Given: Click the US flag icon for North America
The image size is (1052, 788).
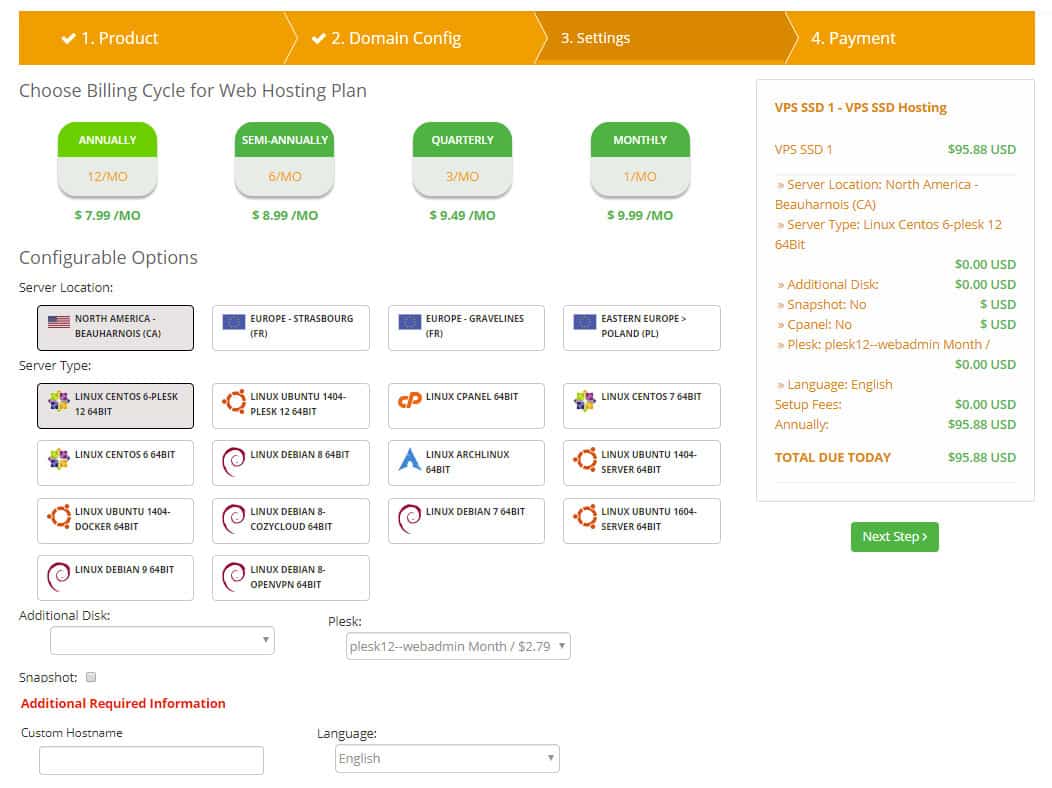Looking at the screenshot, I should click(x=59, y=322).
